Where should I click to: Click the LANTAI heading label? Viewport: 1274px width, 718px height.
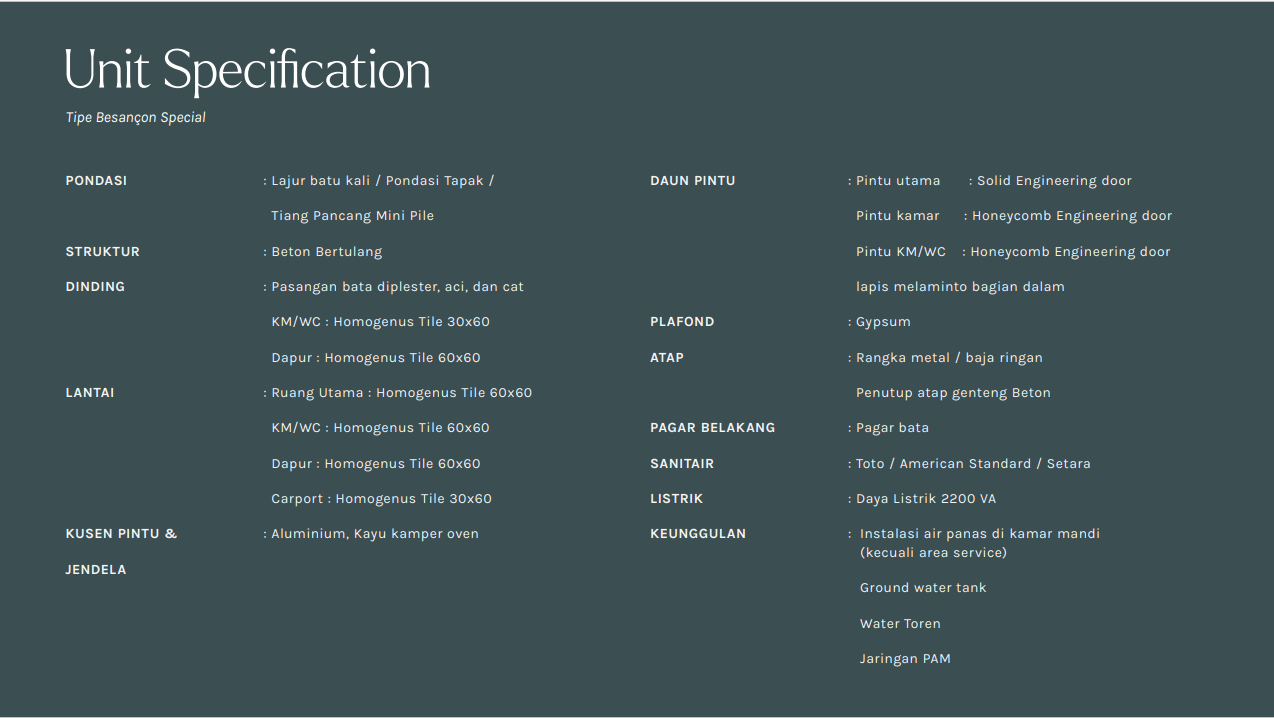[x=90, y=393]
